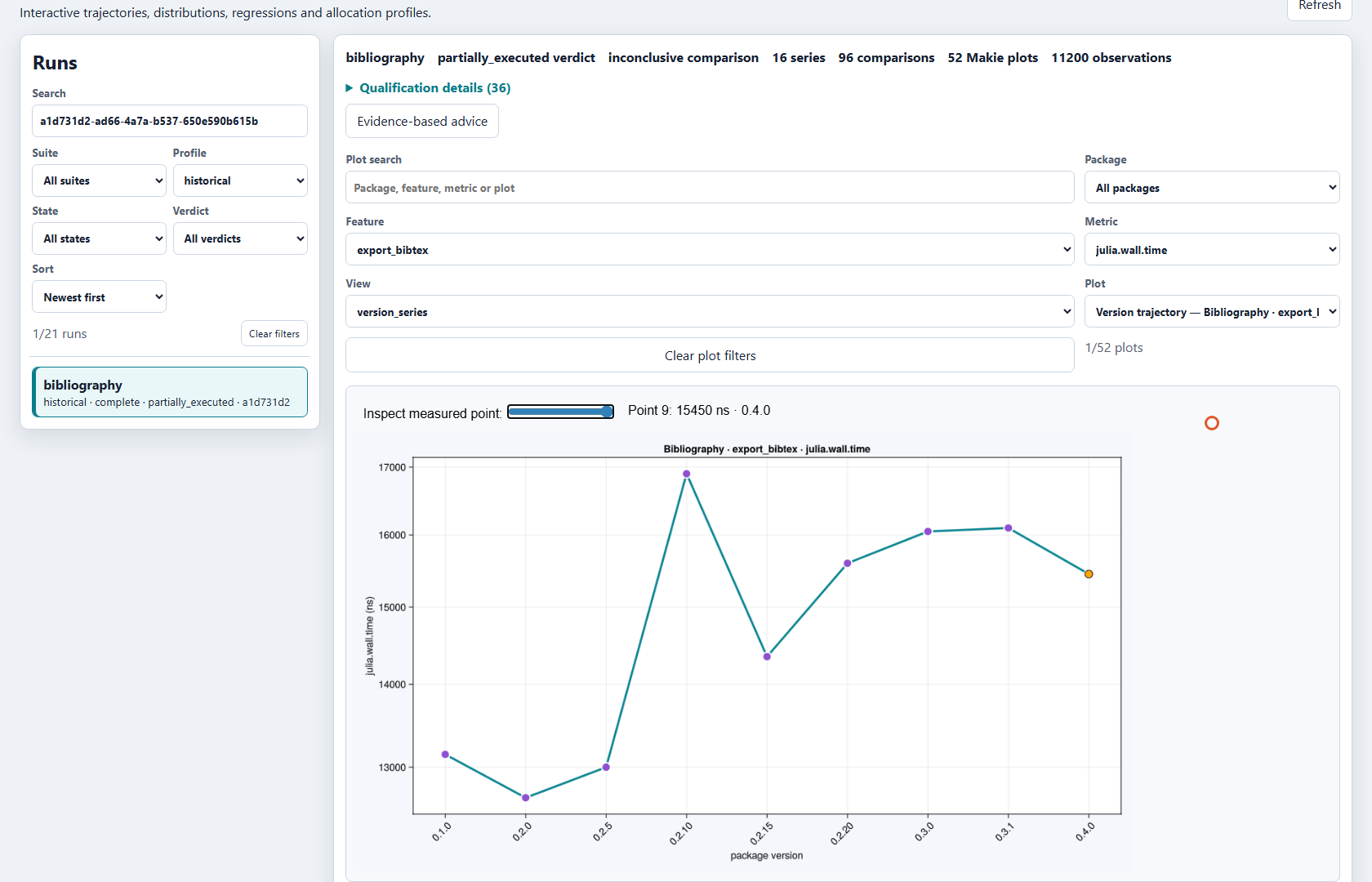Select the bibliography run card
The width and height of the screenshot is (1372, 882).
170,392
